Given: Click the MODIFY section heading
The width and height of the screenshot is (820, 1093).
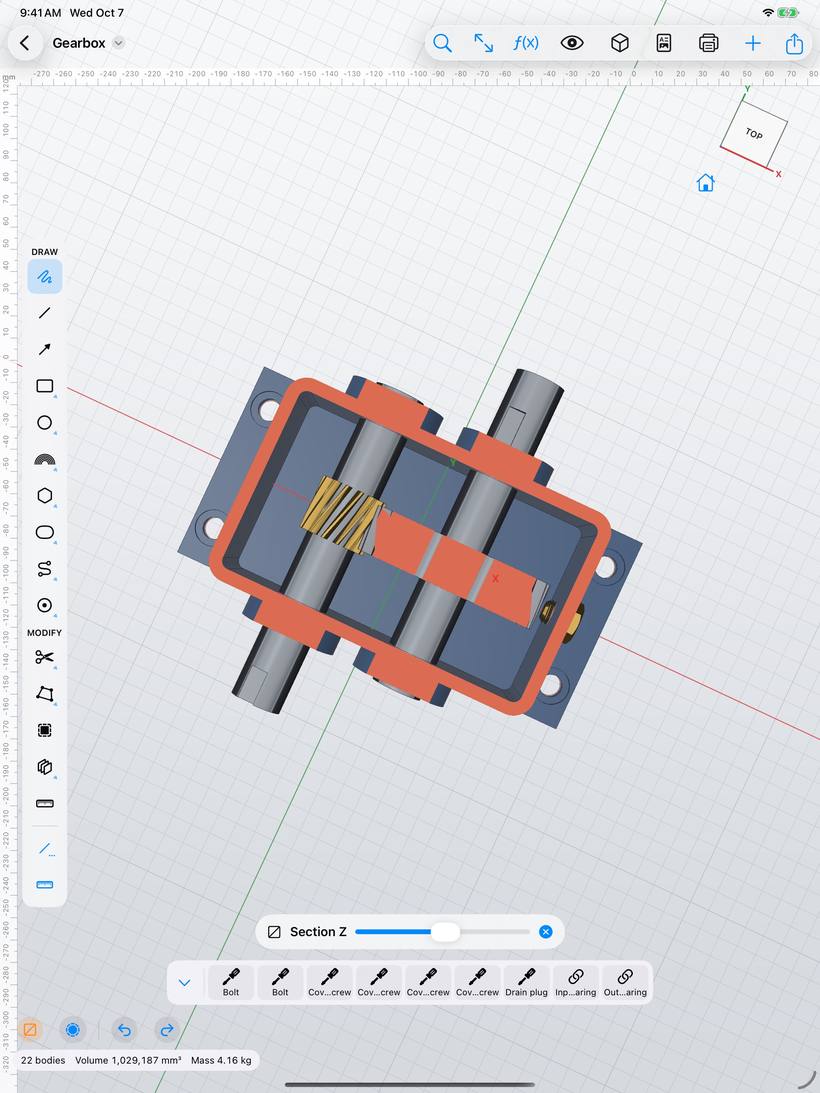Looking at the screenshot, I should point(45,633).
